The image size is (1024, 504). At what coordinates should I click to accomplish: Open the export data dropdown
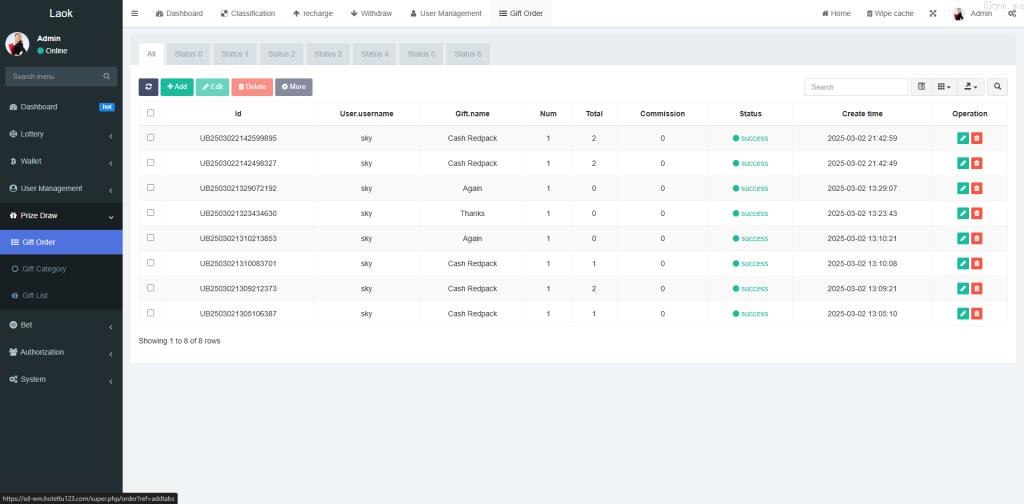click(x=970, y=87)
